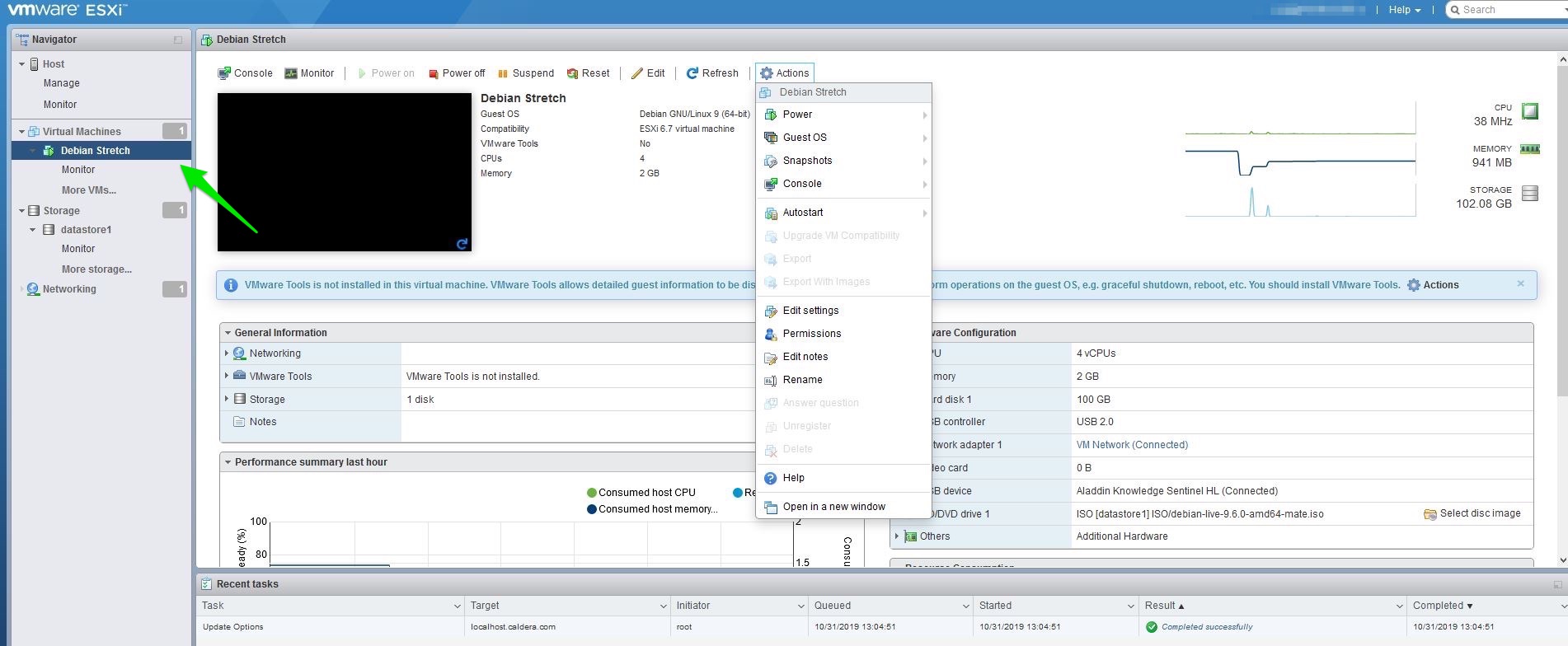
Task: Refresh the VM view
Action: click(x=712, y=73)
